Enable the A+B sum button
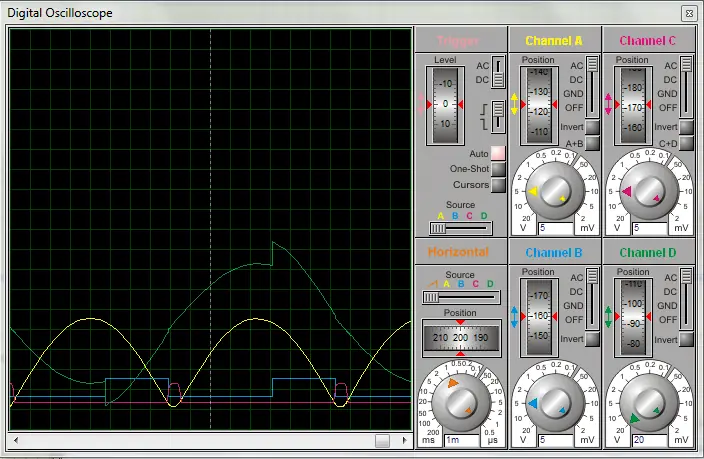The height and width of the screenshot is (459, 704). click(593, 143)
